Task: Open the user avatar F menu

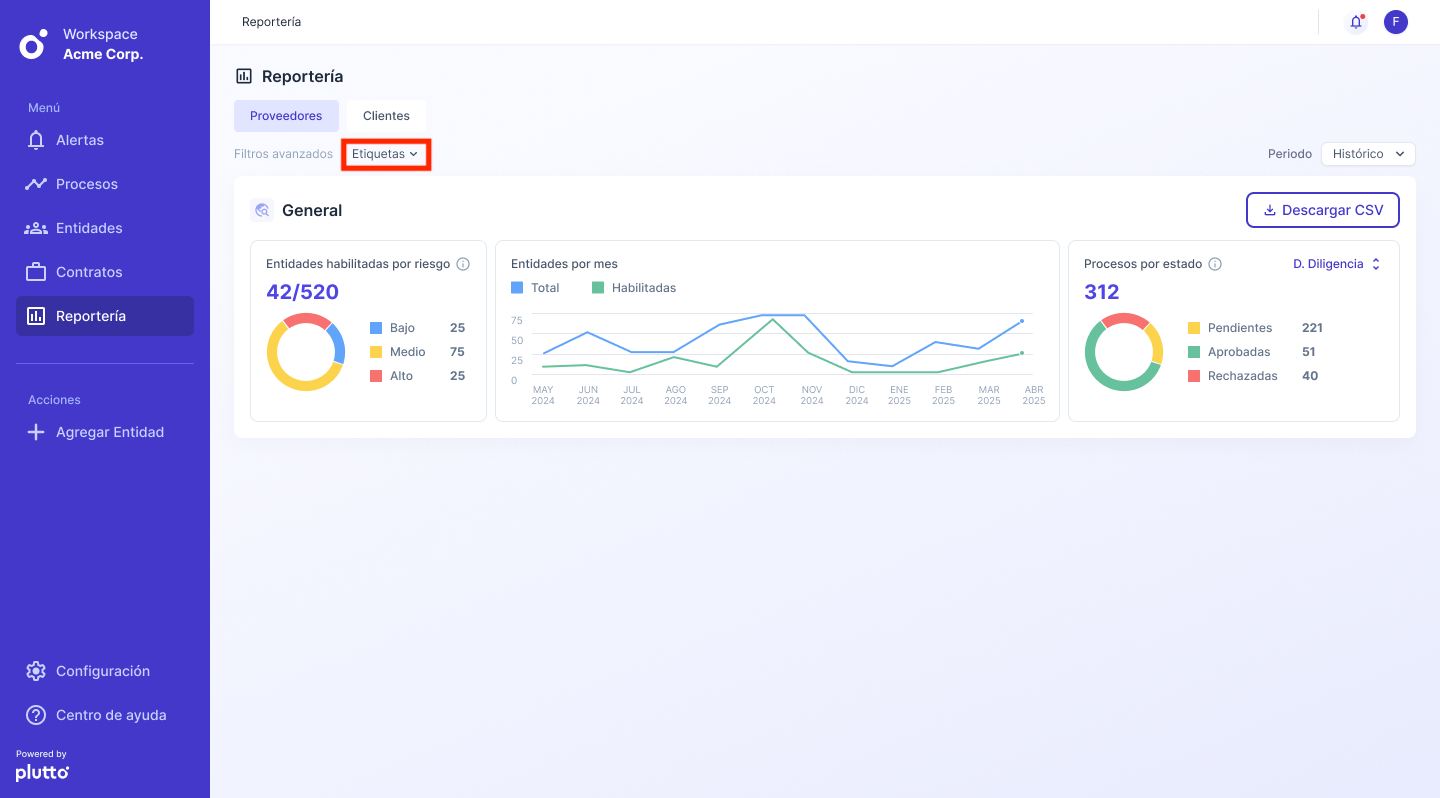Action: [x=1395, y=22]
